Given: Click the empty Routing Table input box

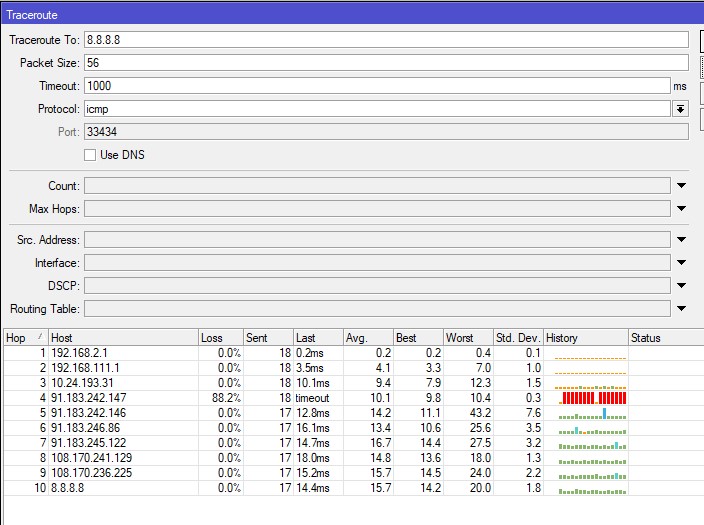Looking at the screenshot, I should click(377, 309).
